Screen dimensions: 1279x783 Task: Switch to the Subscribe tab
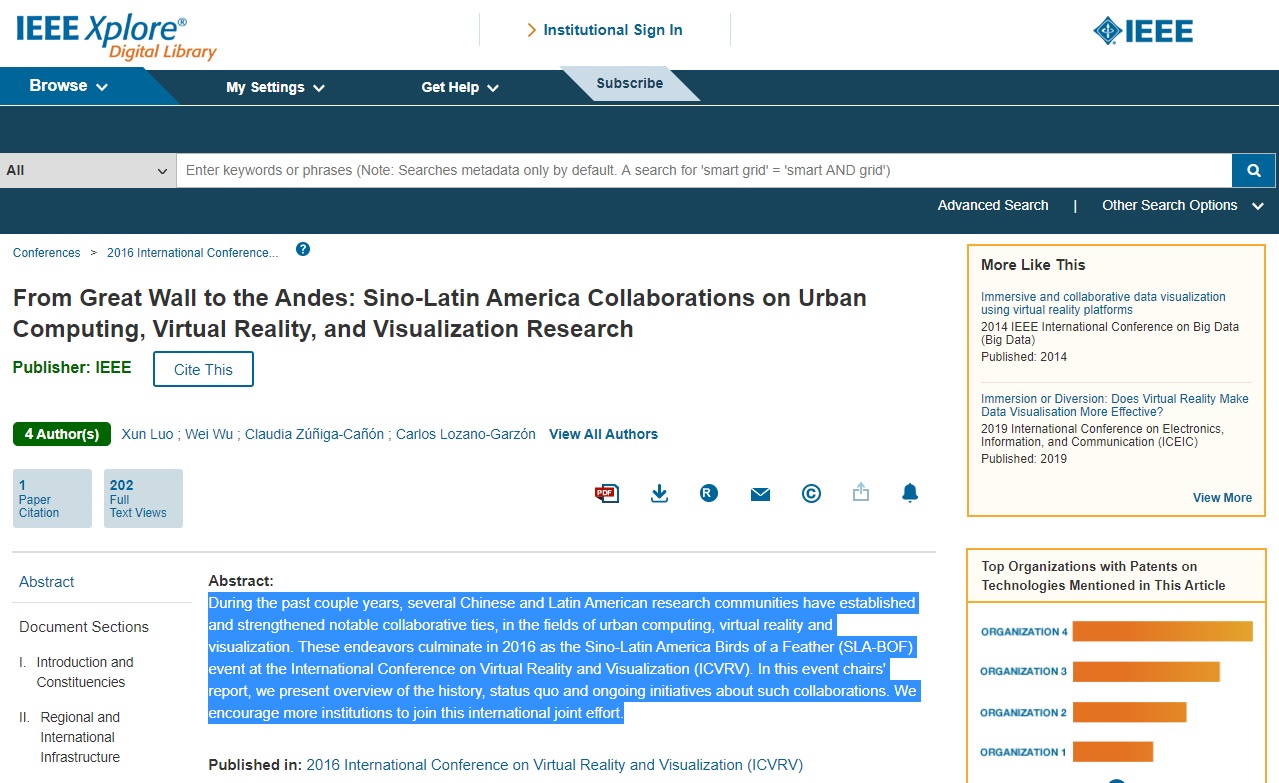[x=629, y=84]
